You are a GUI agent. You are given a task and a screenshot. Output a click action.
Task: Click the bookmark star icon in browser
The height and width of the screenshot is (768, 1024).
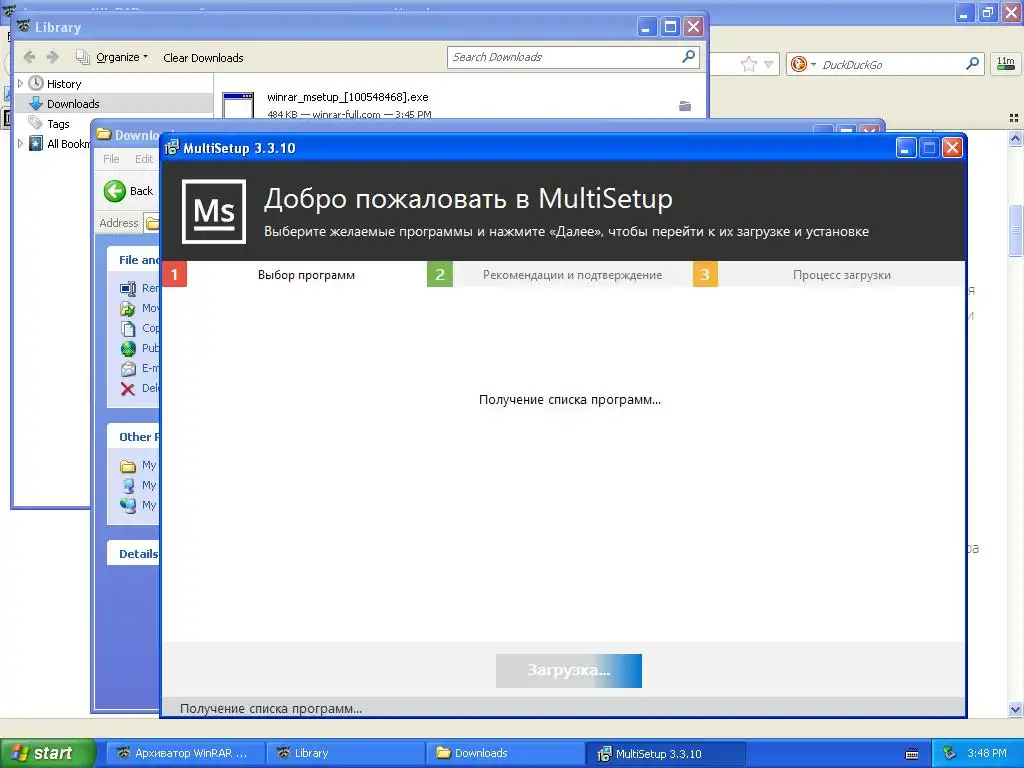tap(748, 64)
